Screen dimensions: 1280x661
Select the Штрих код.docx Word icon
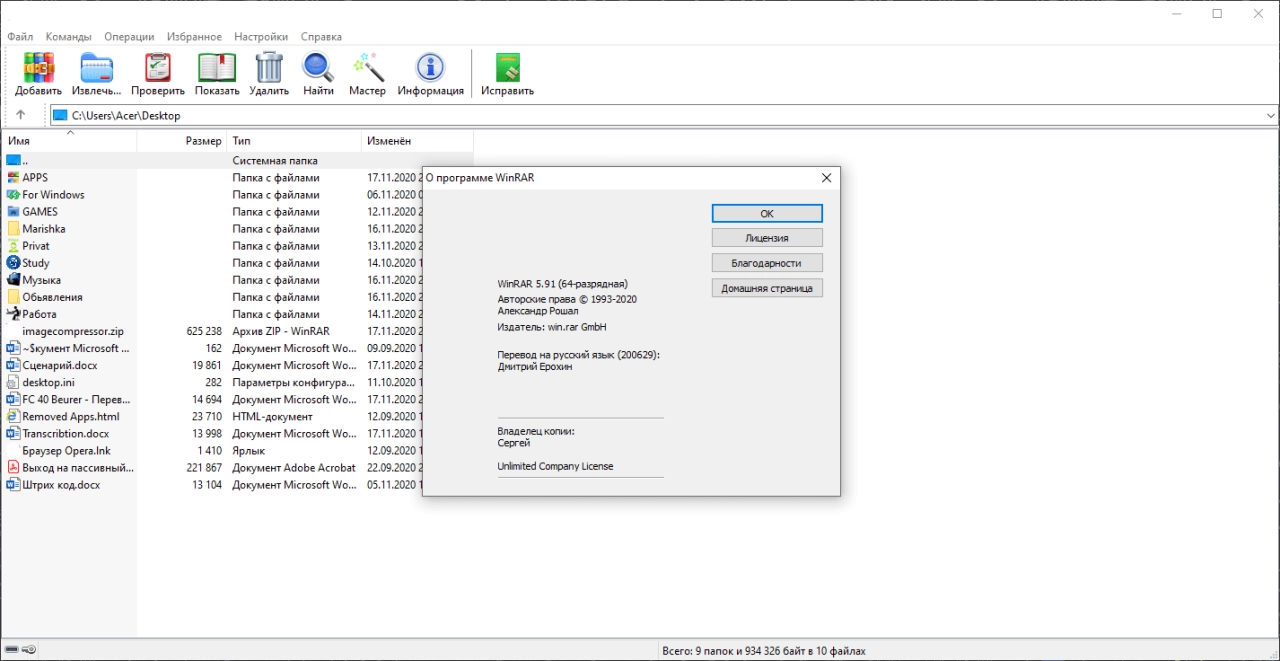pyautogui.click(x=13, y=485)
